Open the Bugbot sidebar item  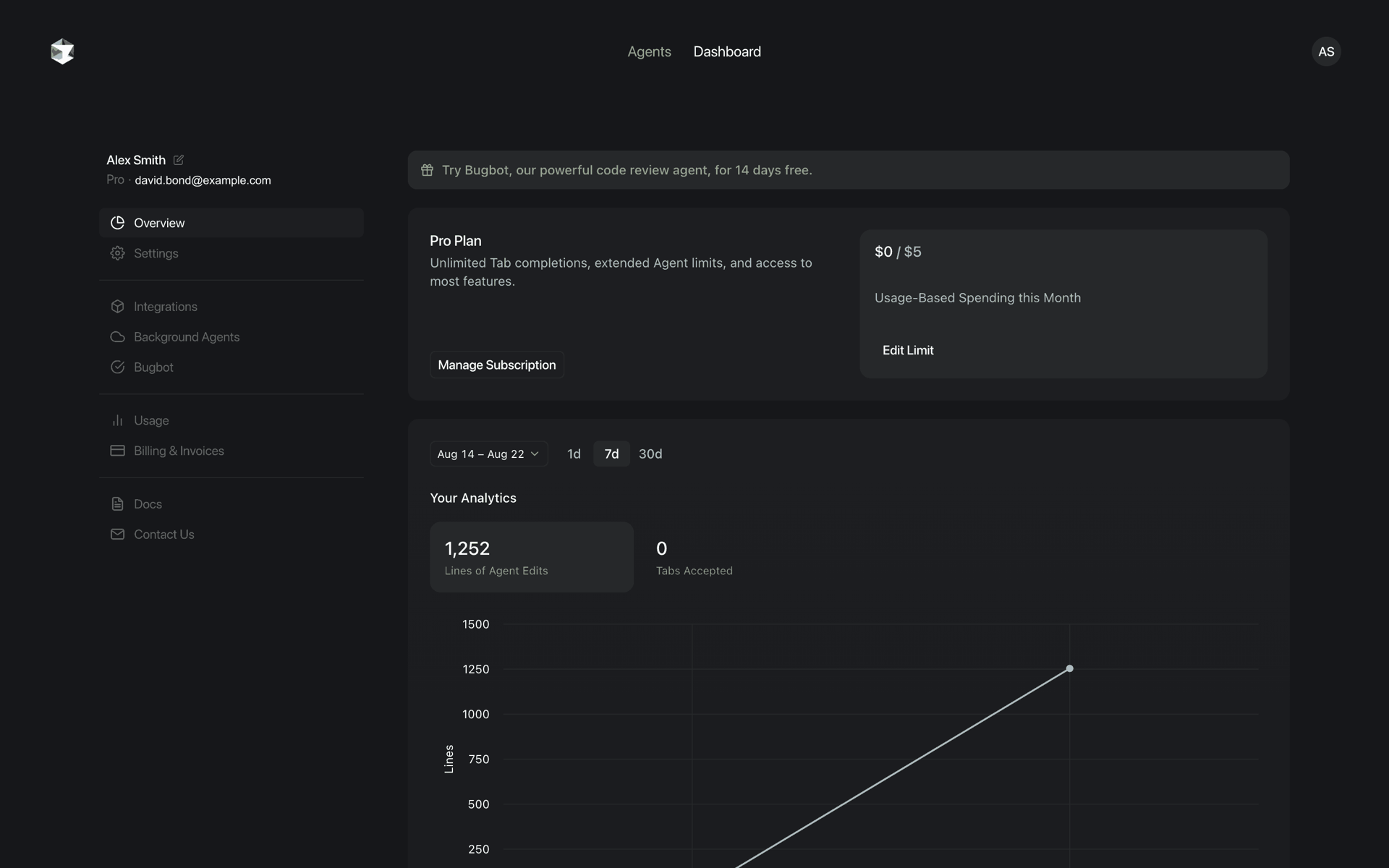coord(231,367)
